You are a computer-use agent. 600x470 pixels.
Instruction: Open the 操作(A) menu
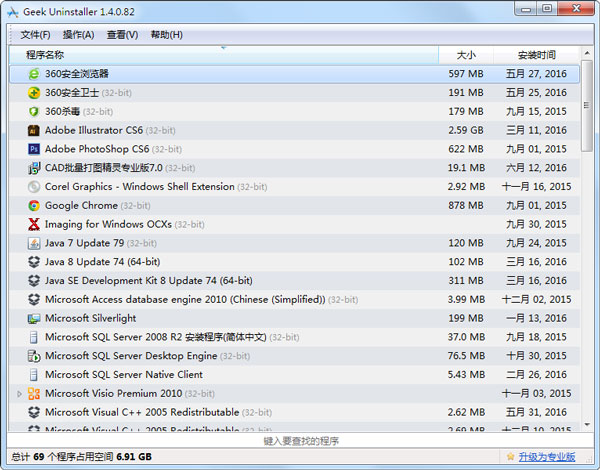(x=78, y=35)
